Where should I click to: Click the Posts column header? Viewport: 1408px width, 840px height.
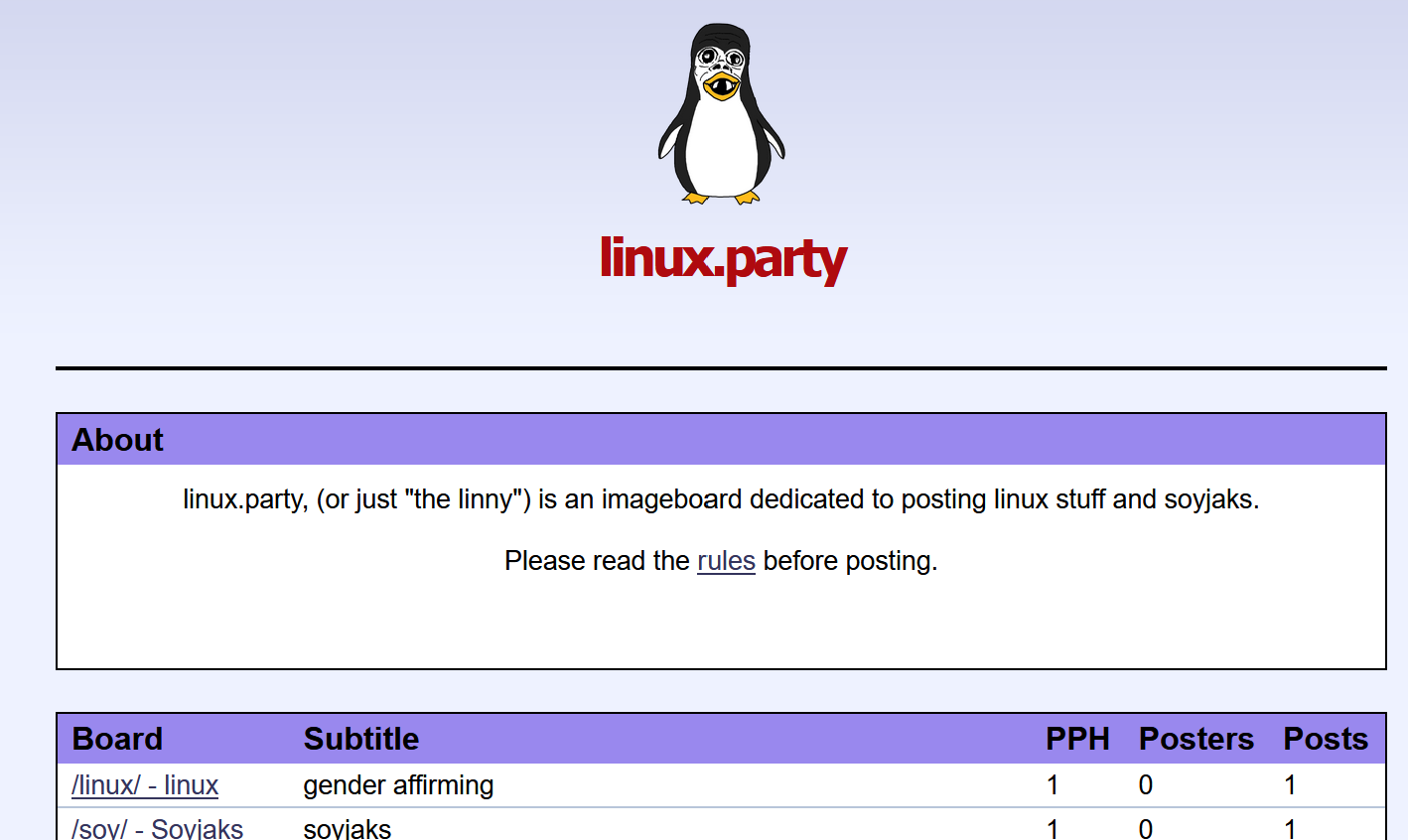tap(1325, 739)
